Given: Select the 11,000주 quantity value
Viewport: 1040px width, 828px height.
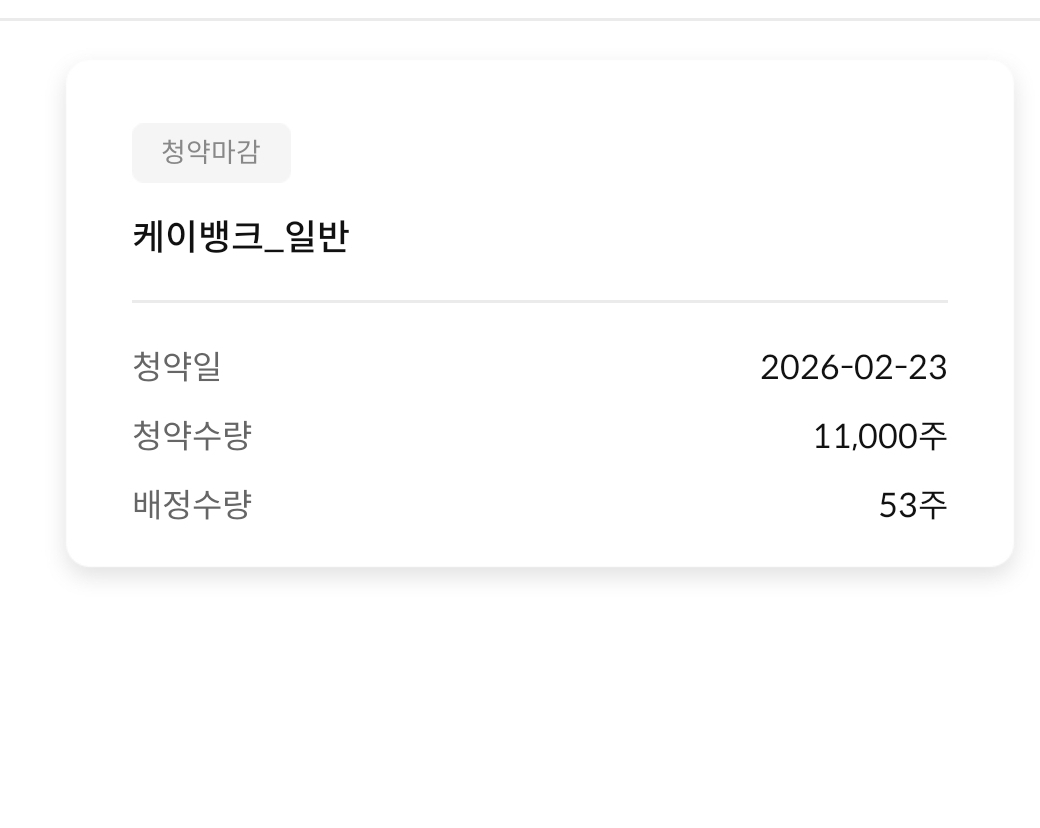Looking at the screenshot, I should click(x=879, y=436).
